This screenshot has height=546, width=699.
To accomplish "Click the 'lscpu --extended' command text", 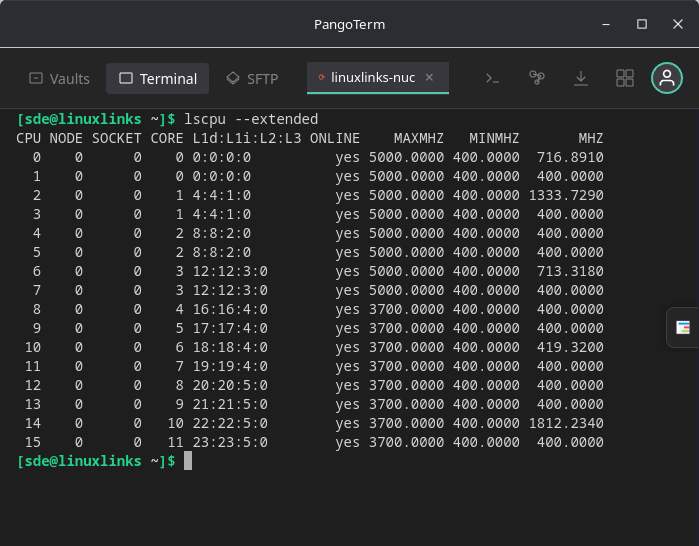I will (x=251, y=119).
